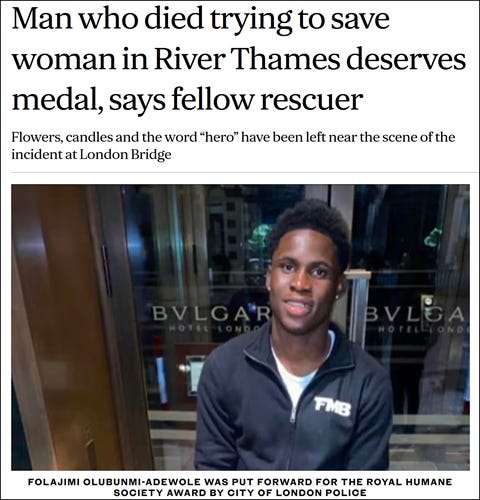Click the right BVLGARI sign in the photo

414,314
